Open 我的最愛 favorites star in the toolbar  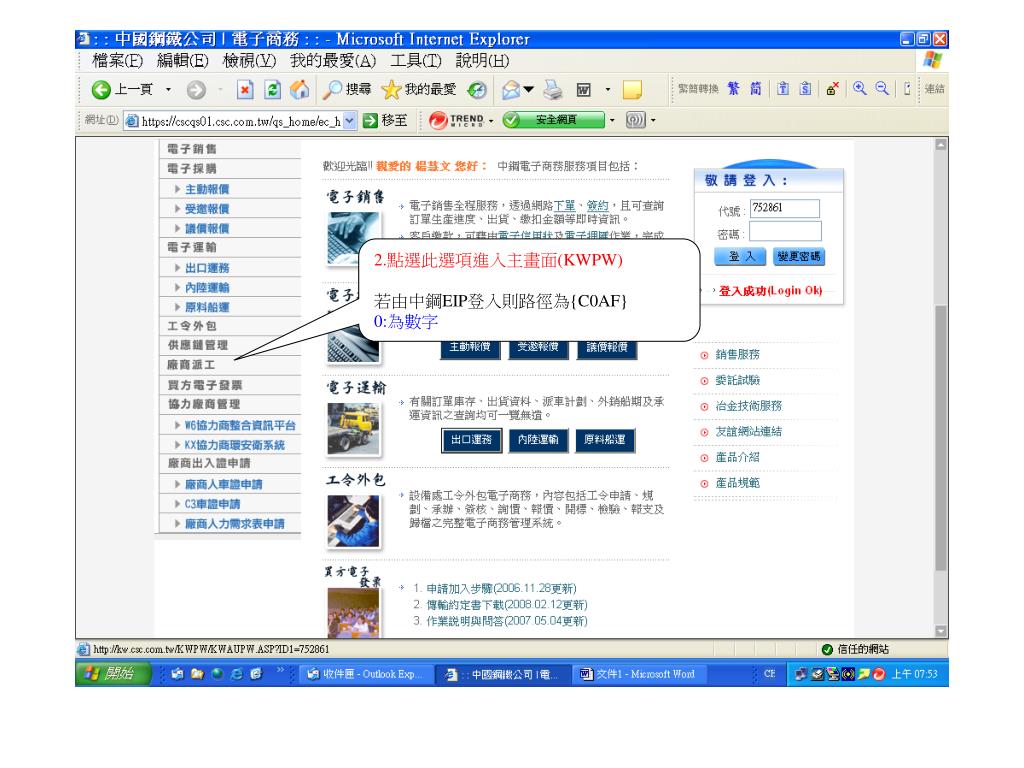[419, 89]
